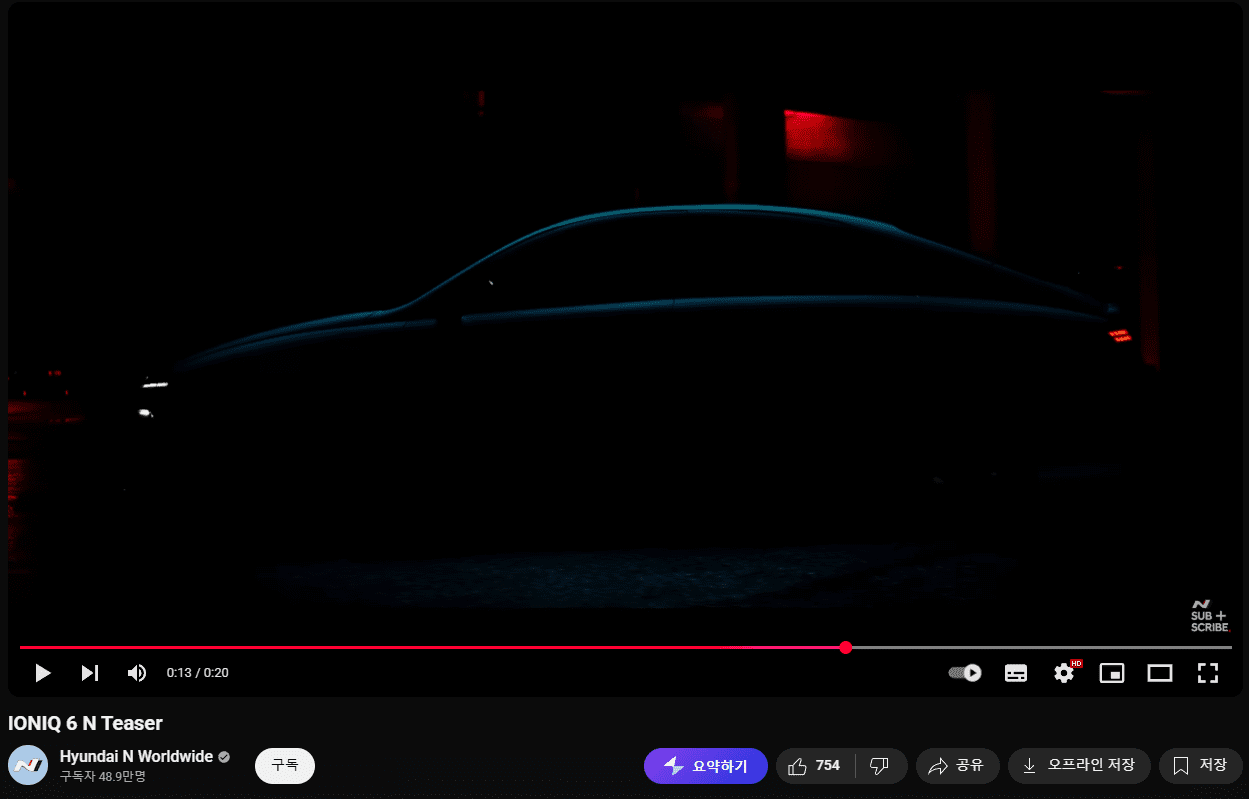1249x799 pixels.
Task: Dislike the video
Action: coord(881,766)
